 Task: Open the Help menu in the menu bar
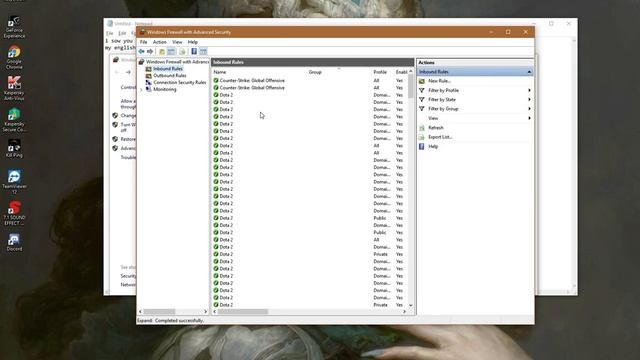click(x=193, y=42)
